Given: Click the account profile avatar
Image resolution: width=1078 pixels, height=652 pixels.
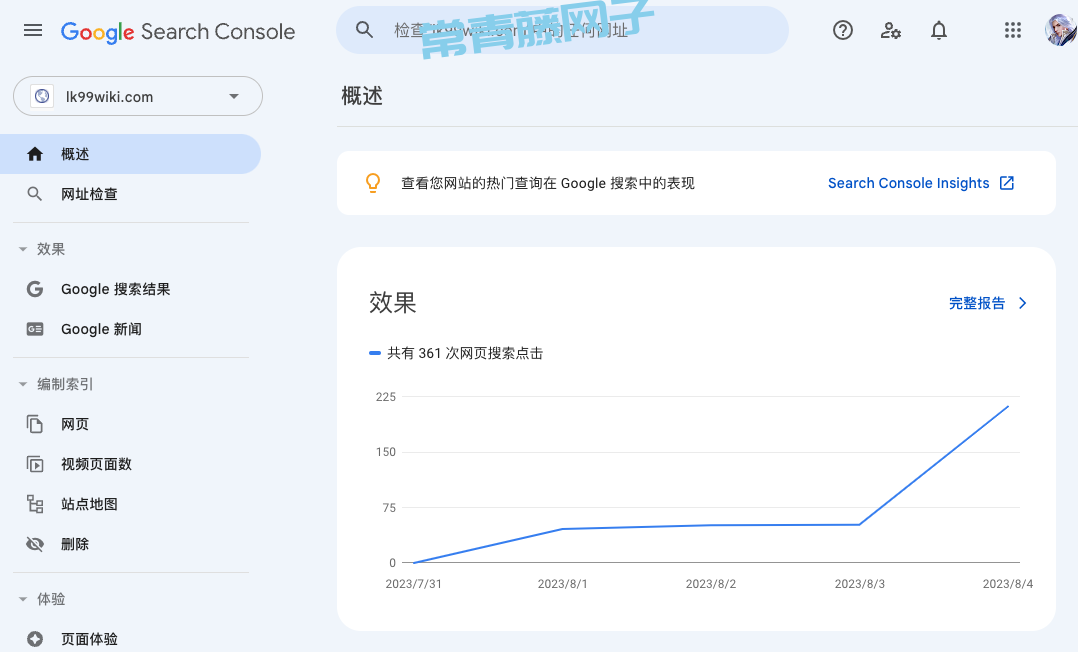Looking at the screenshot, I should [x=1061, y=30].
